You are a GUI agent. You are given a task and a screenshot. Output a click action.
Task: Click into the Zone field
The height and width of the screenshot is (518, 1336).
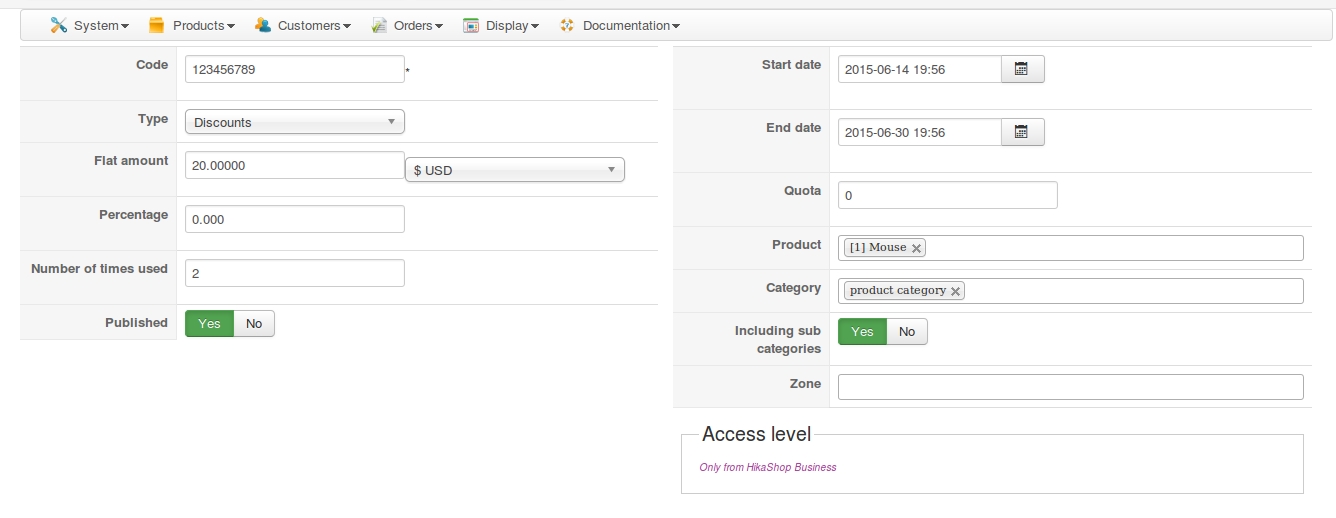(1070, 387)
